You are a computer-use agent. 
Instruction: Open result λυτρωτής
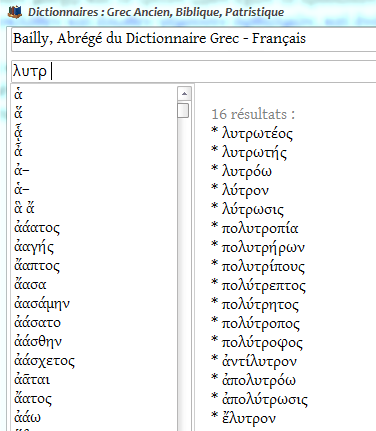[254, 153]
